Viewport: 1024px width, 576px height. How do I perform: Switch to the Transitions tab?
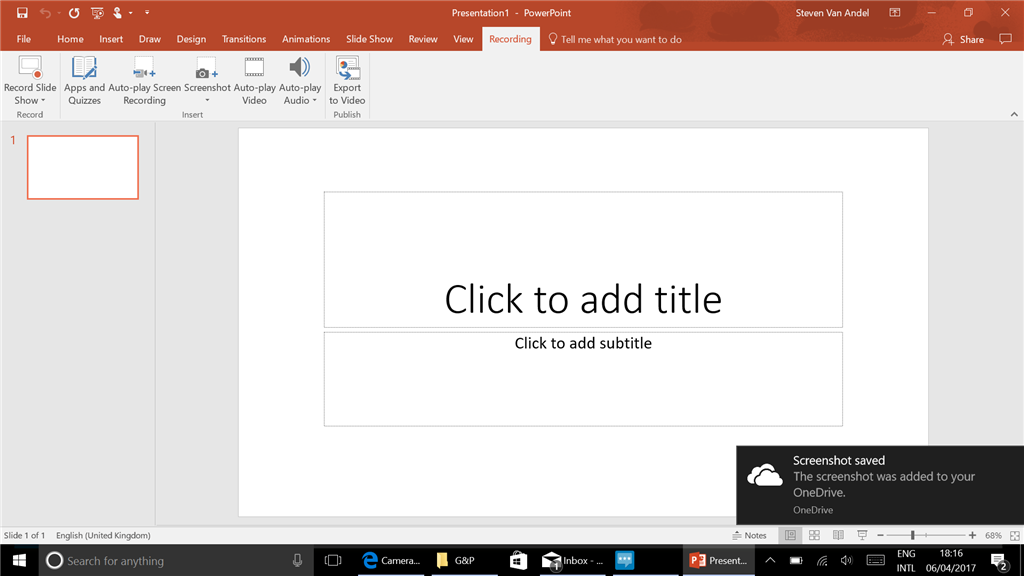[244, 39]
